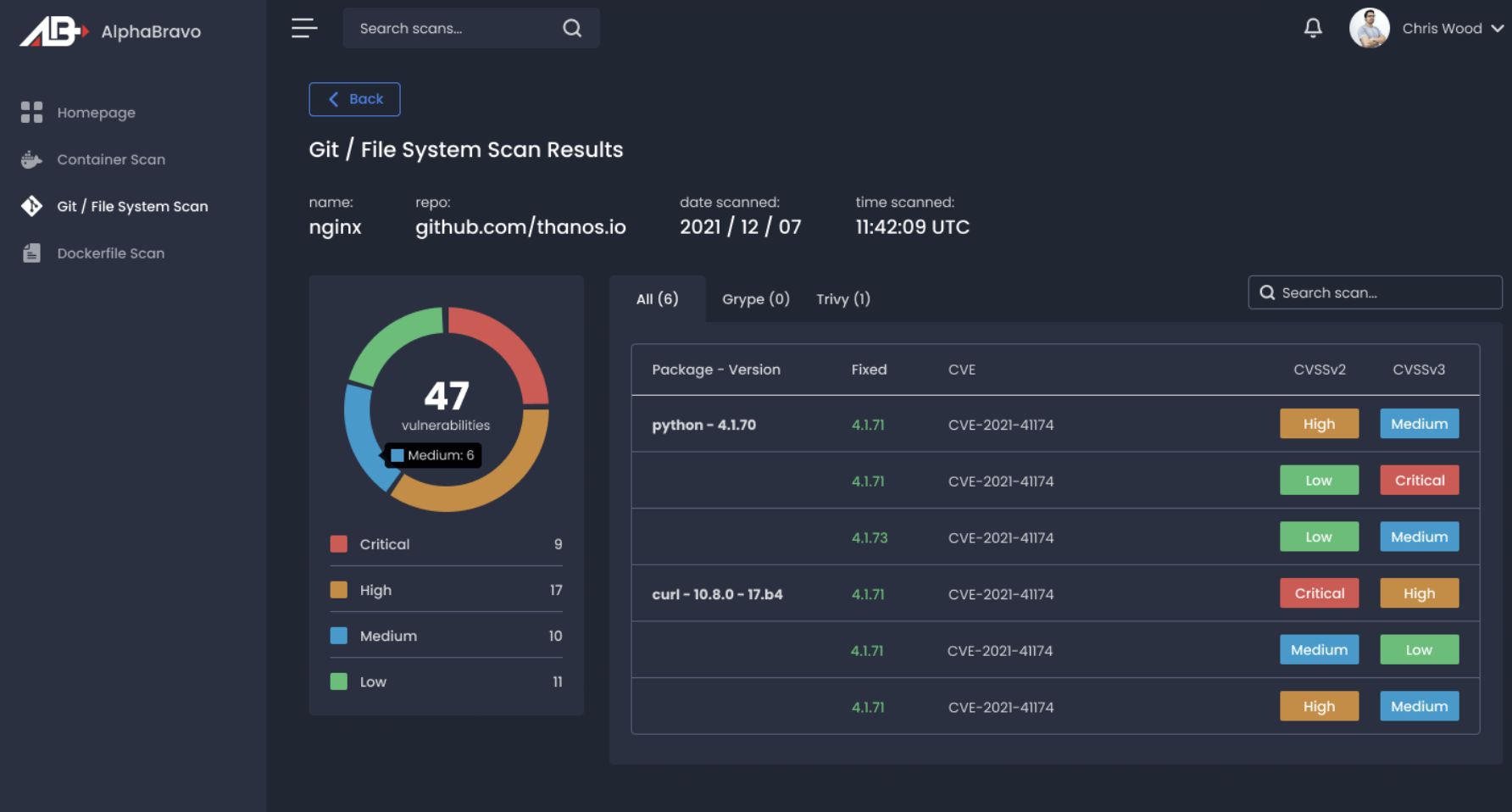
Task: Click the Critical red legend swatch
Action: pos(339,544)
